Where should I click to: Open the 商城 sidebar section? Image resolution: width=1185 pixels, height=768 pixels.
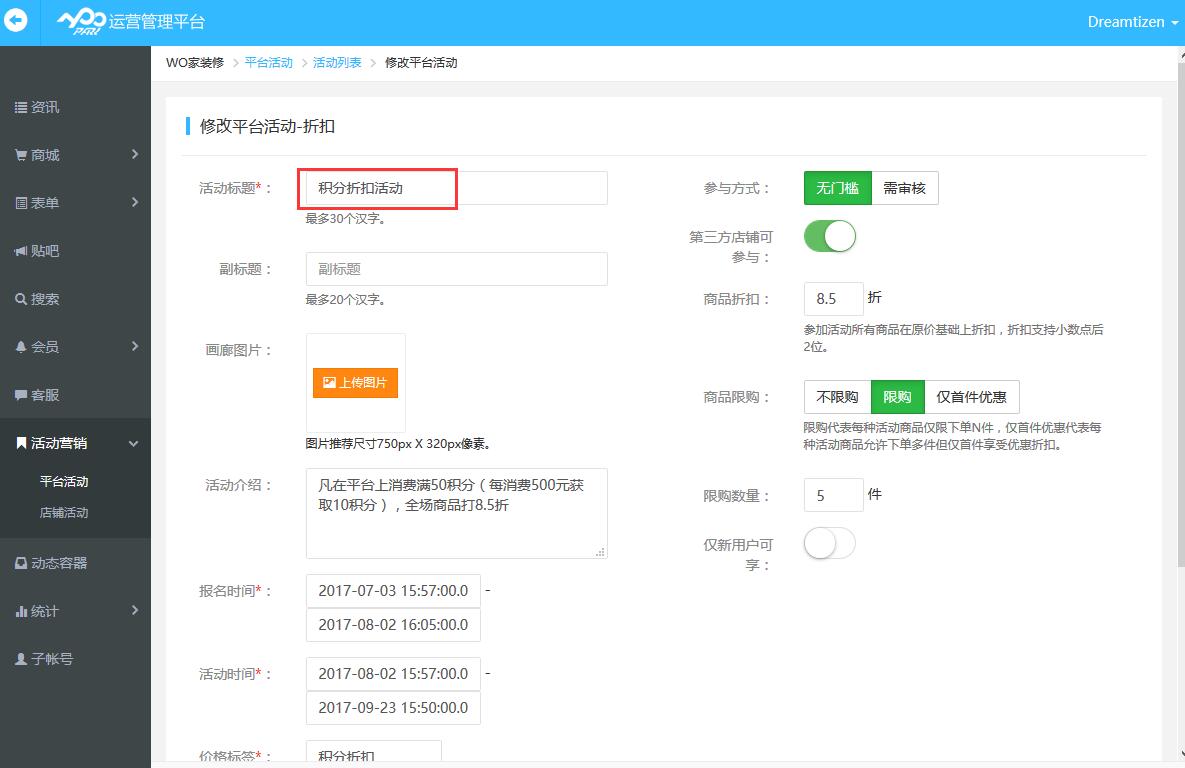(x=40, y=155)
